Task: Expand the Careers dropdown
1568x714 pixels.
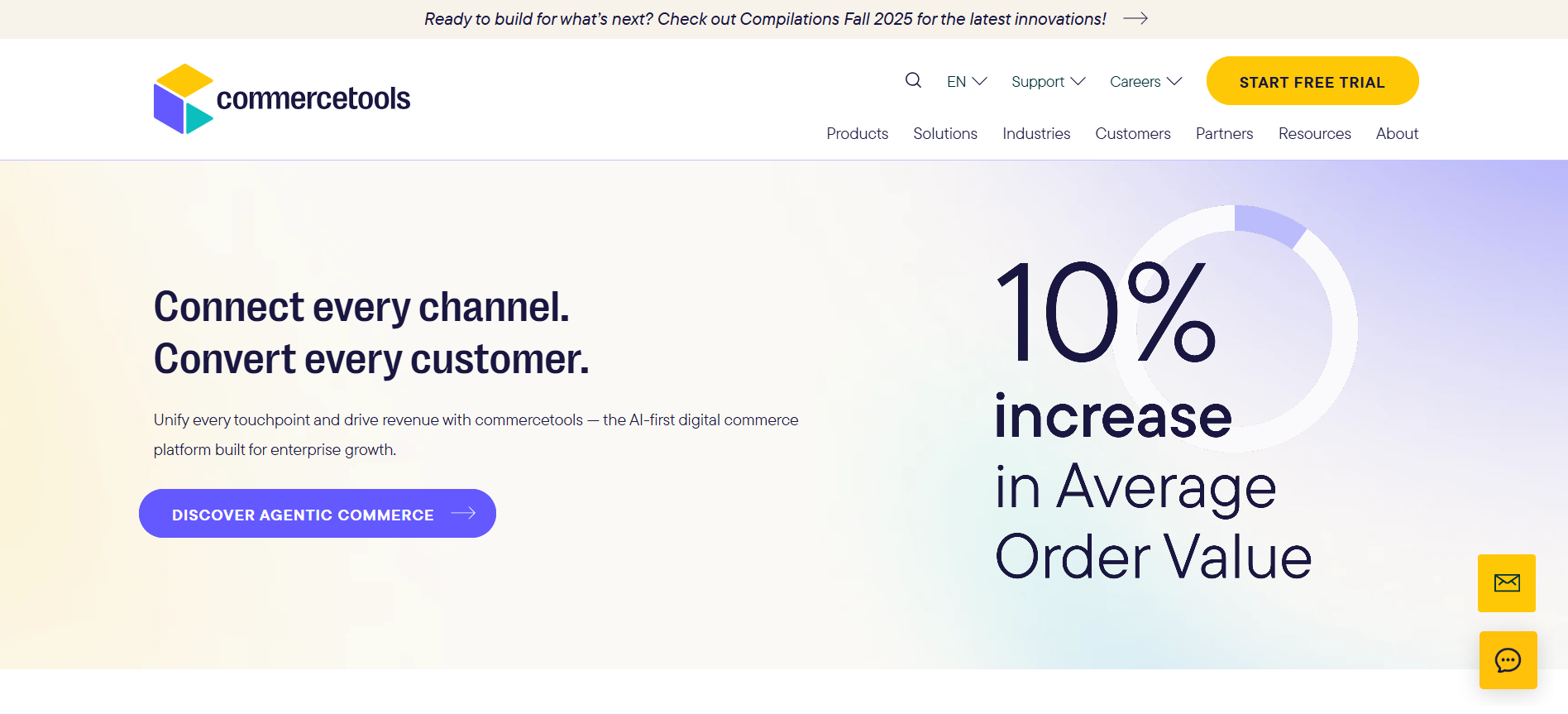Action: (1145, 81)
